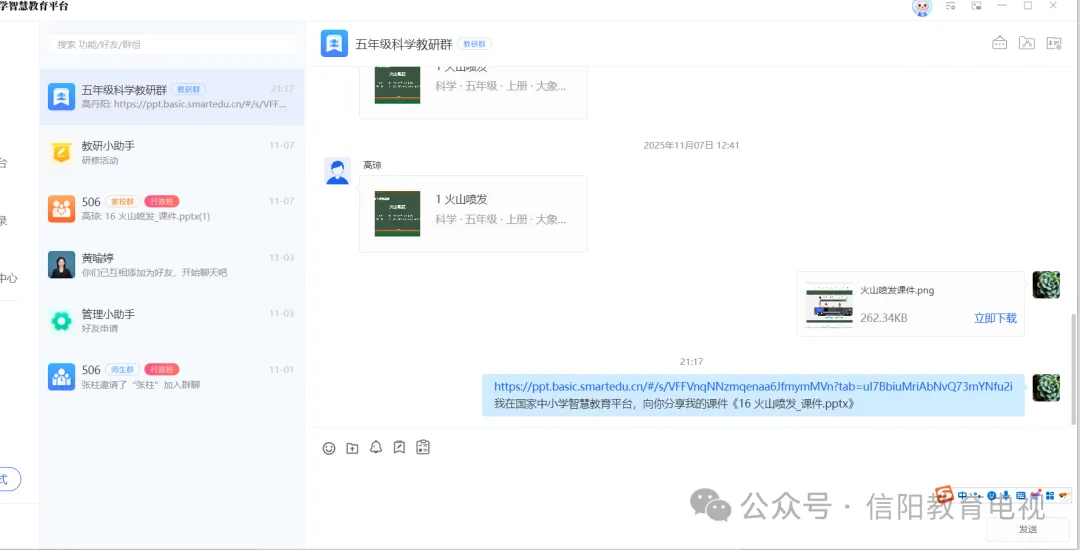Click the 火山喷发课件.png file name
Image resolution: width=1080 pixels, height=550 pixels.
[897, 290]
